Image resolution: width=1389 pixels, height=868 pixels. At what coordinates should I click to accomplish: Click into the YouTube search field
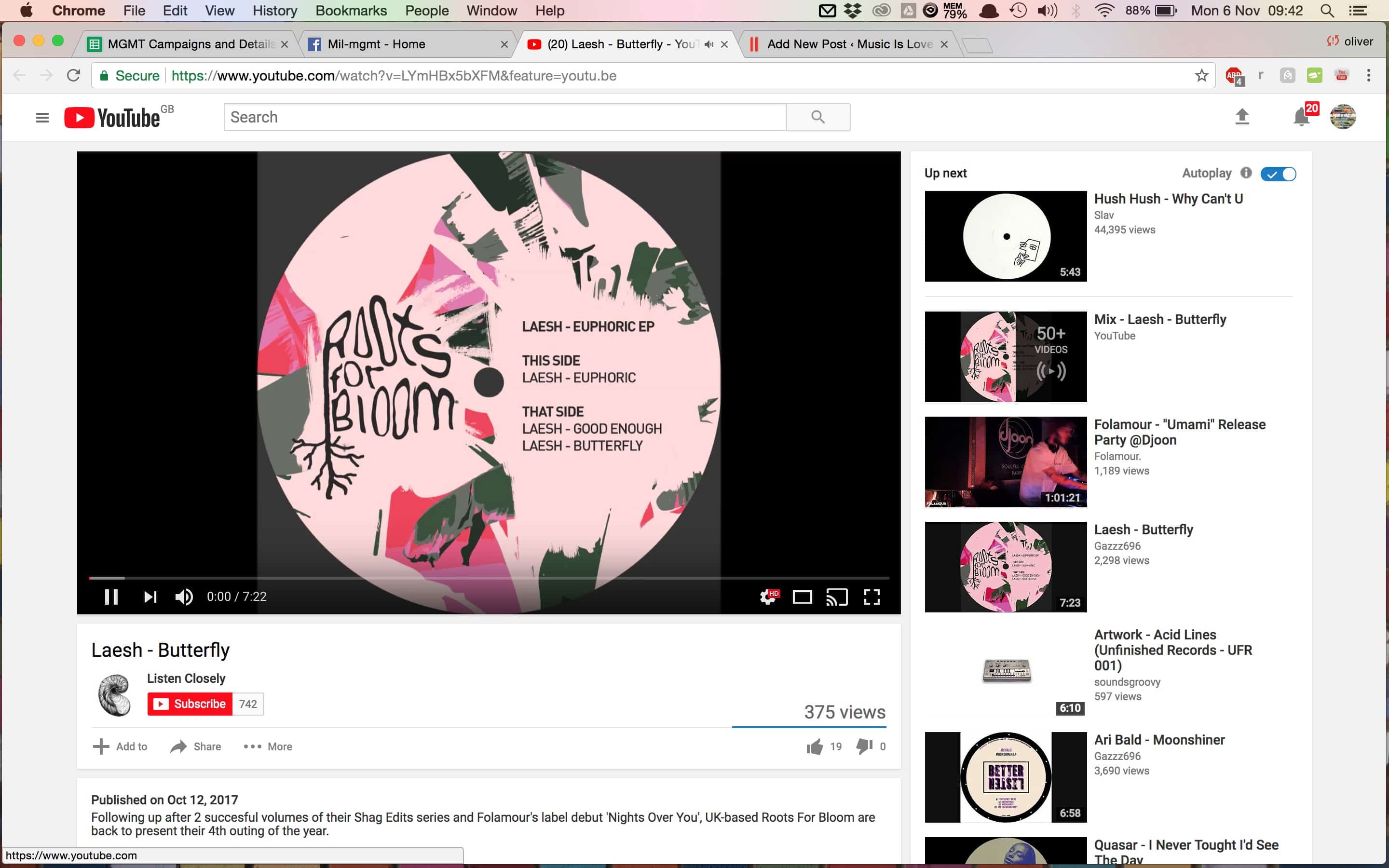coord(504,117)
